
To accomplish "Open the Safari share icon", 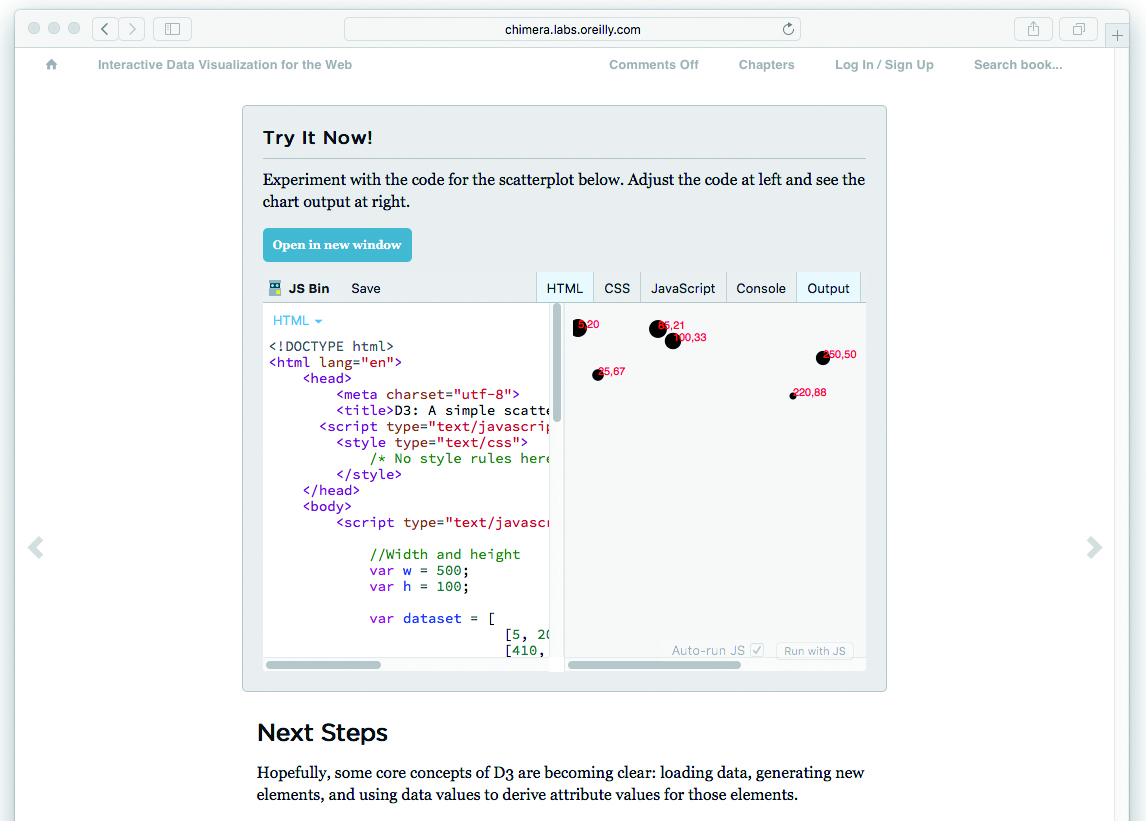I will [1033, 29].
